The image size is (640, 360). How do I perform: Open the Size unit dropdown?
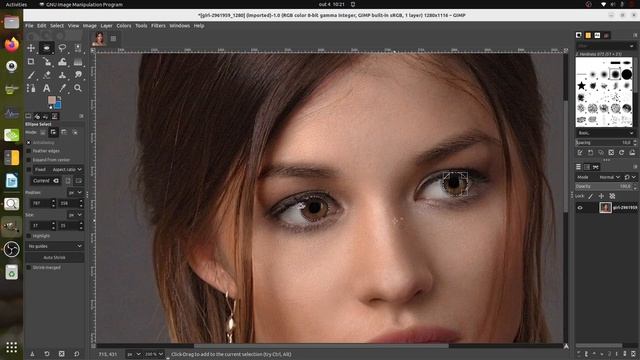coord(75,215)
